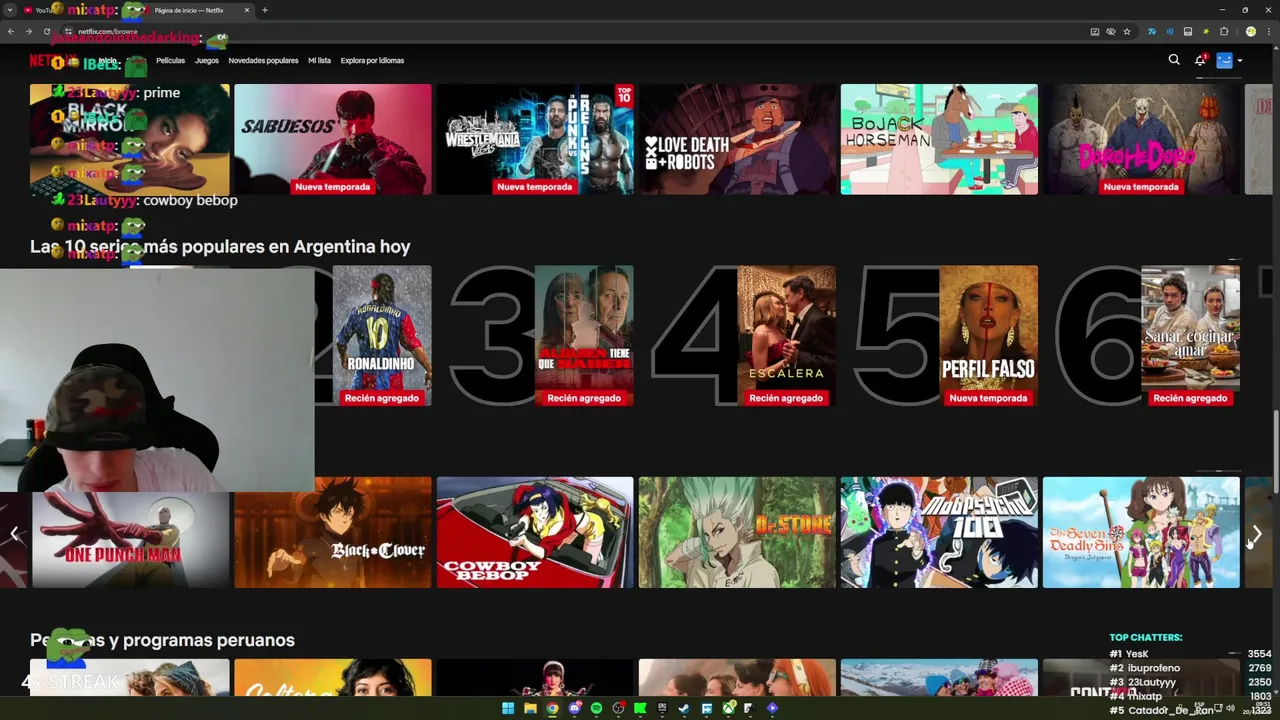Go back in browser history
Image resolution: width=1280 pixels, height=720 pixels.
coord(11,31)
